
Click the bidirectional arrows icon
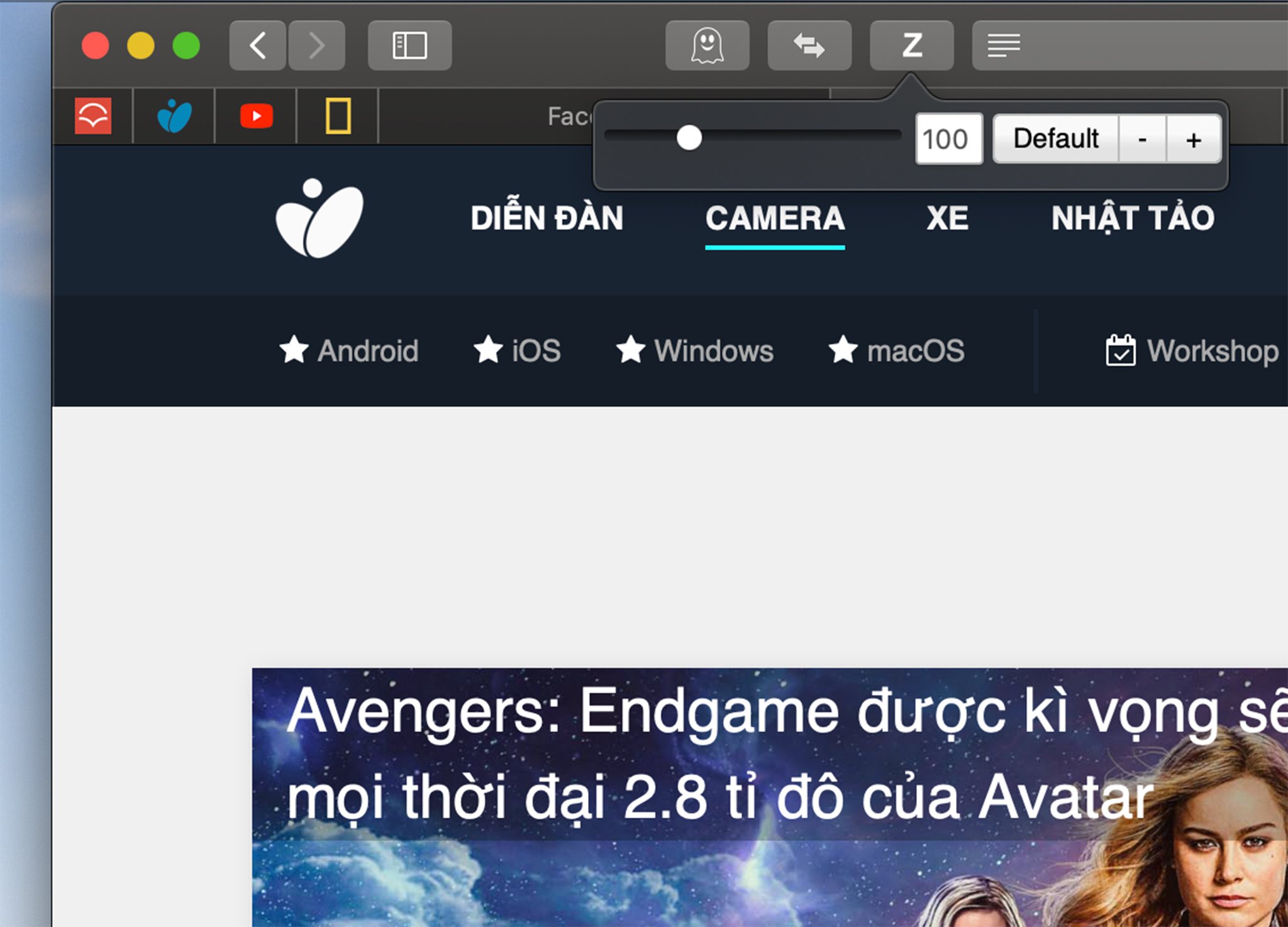[809, 46]
